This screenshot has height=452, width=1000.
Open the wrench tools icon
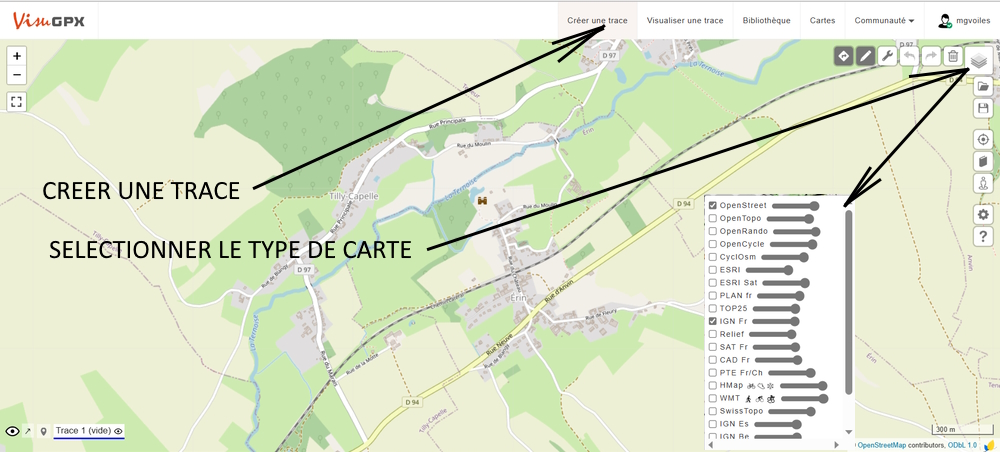pos(887,56)
